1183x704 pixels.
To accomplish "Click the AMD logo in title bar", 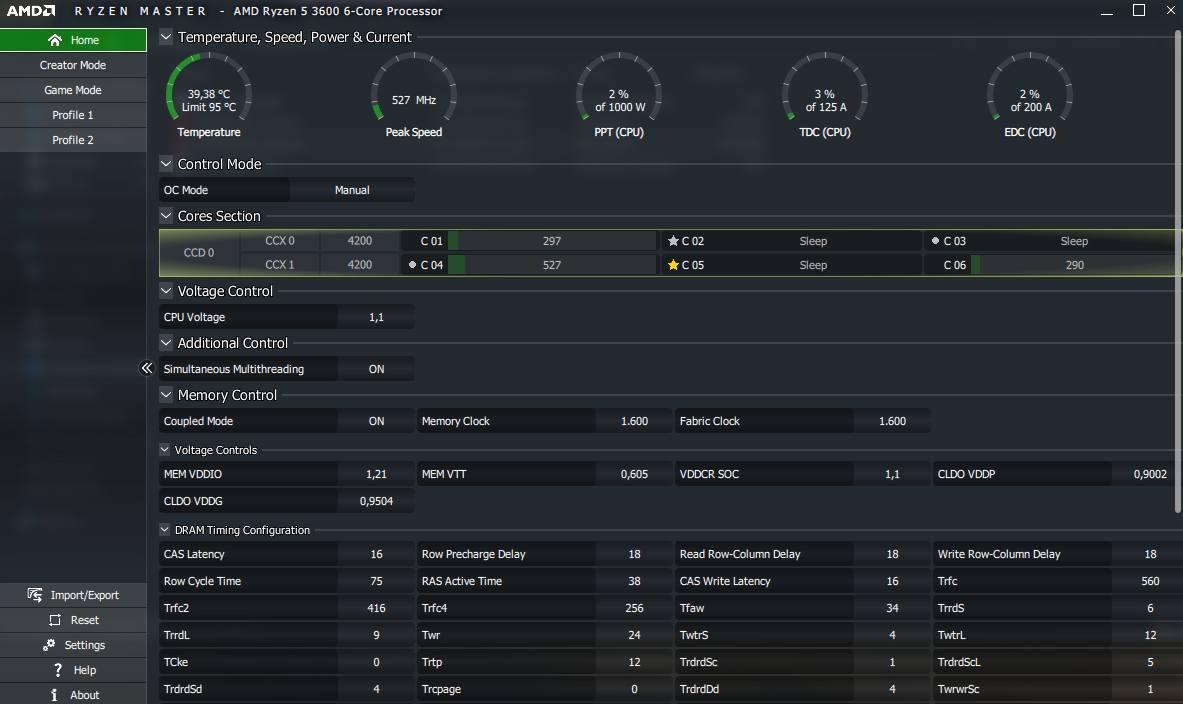I will click(x=31, y=11).
